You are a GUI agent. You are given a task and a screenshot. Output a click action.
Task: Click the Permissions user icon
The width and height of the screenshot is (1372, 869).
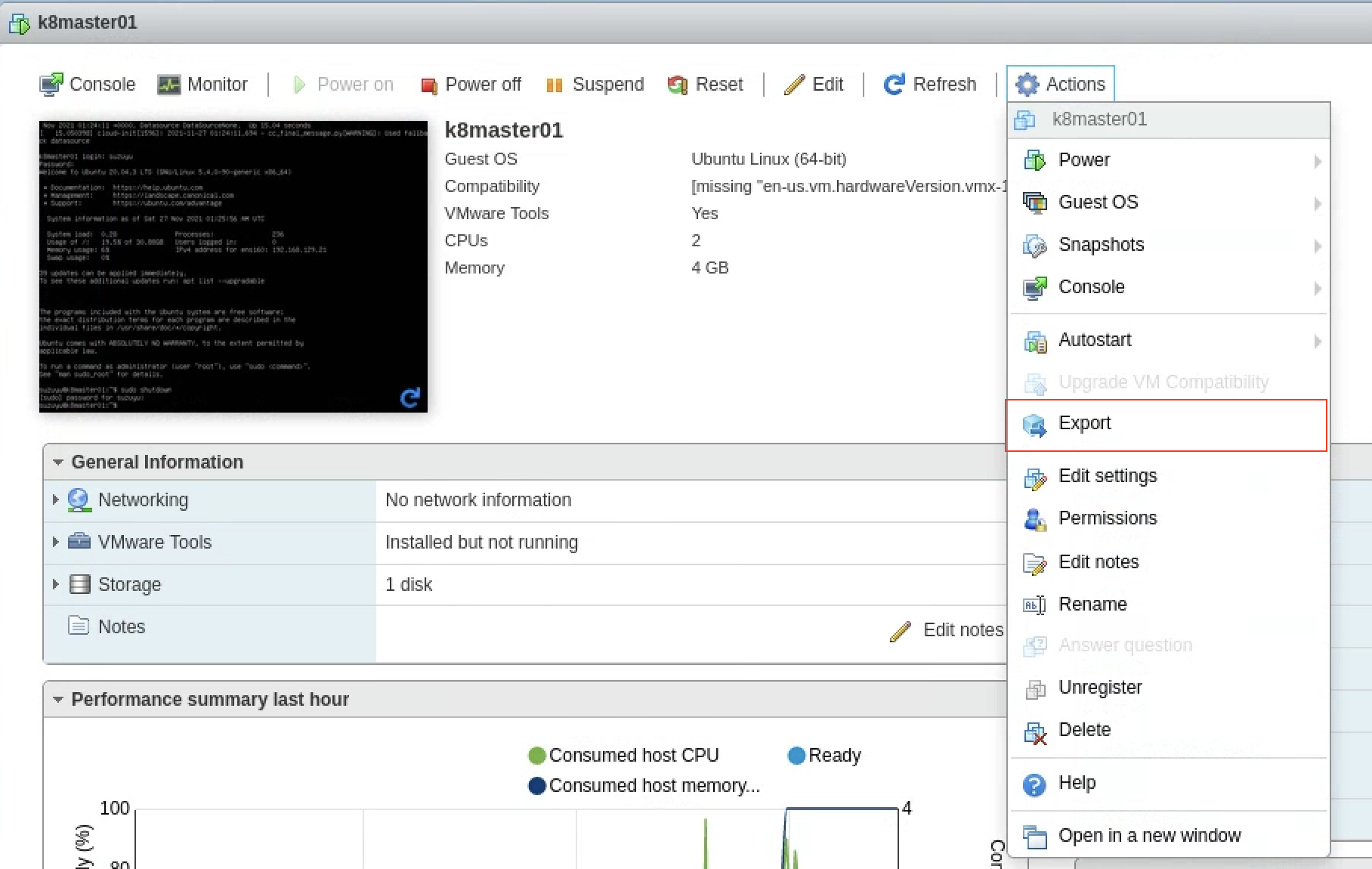coord(1034,519)
